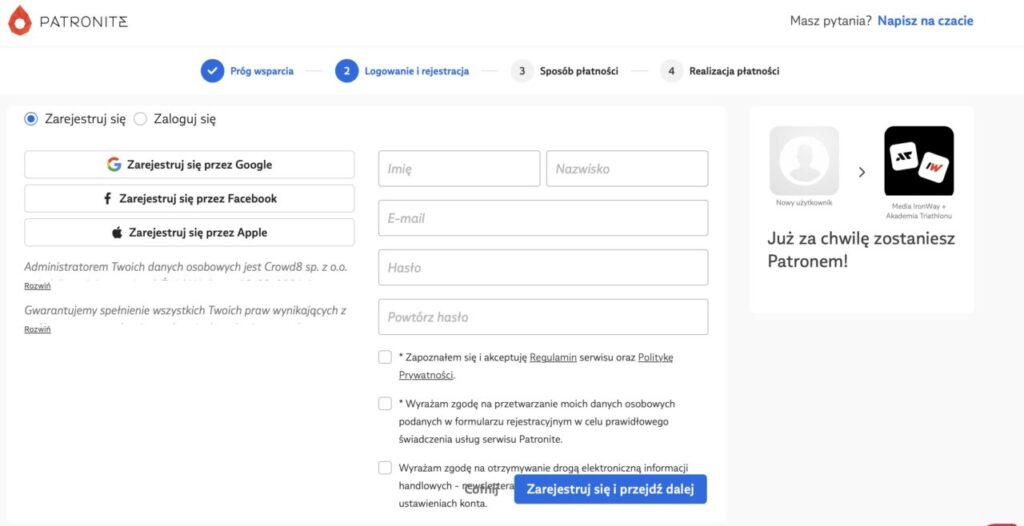Select the Zarejestruj się radio option
This screenshot has width=1024, height=526.
(31, 119)
